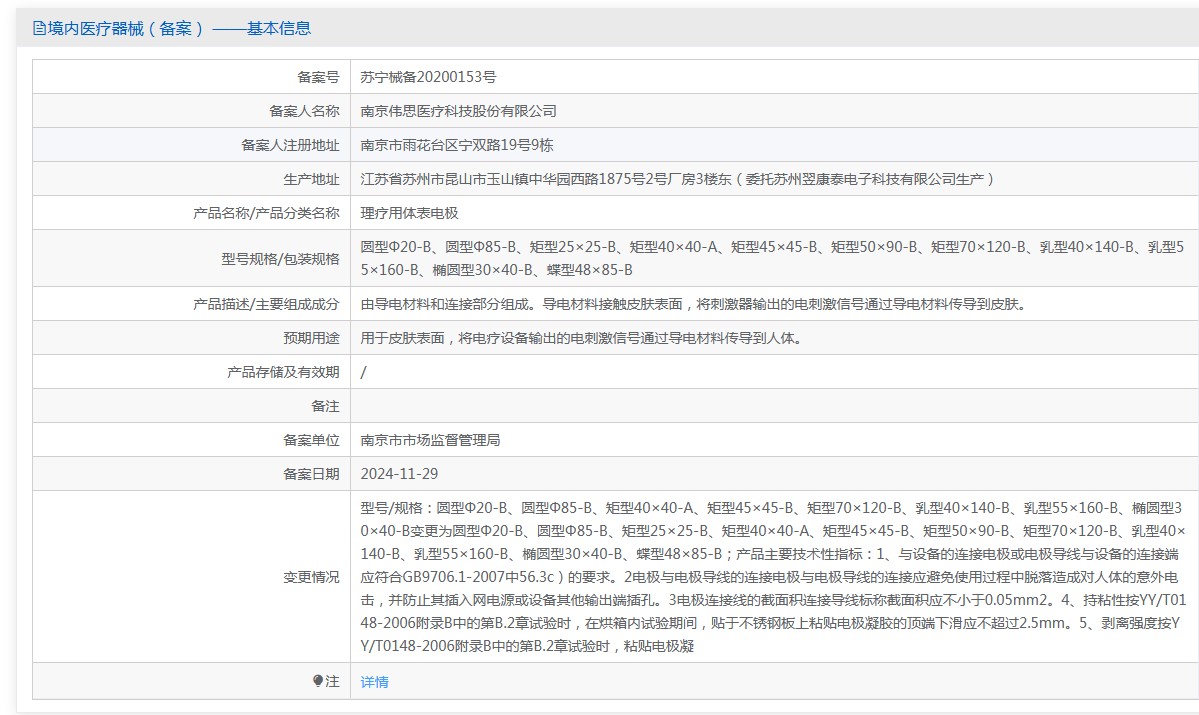The width and height of the screenshot is (1199, 715).
Task: Select the description starting 由导电材料和连接部分组成
Action: point(694,304)
